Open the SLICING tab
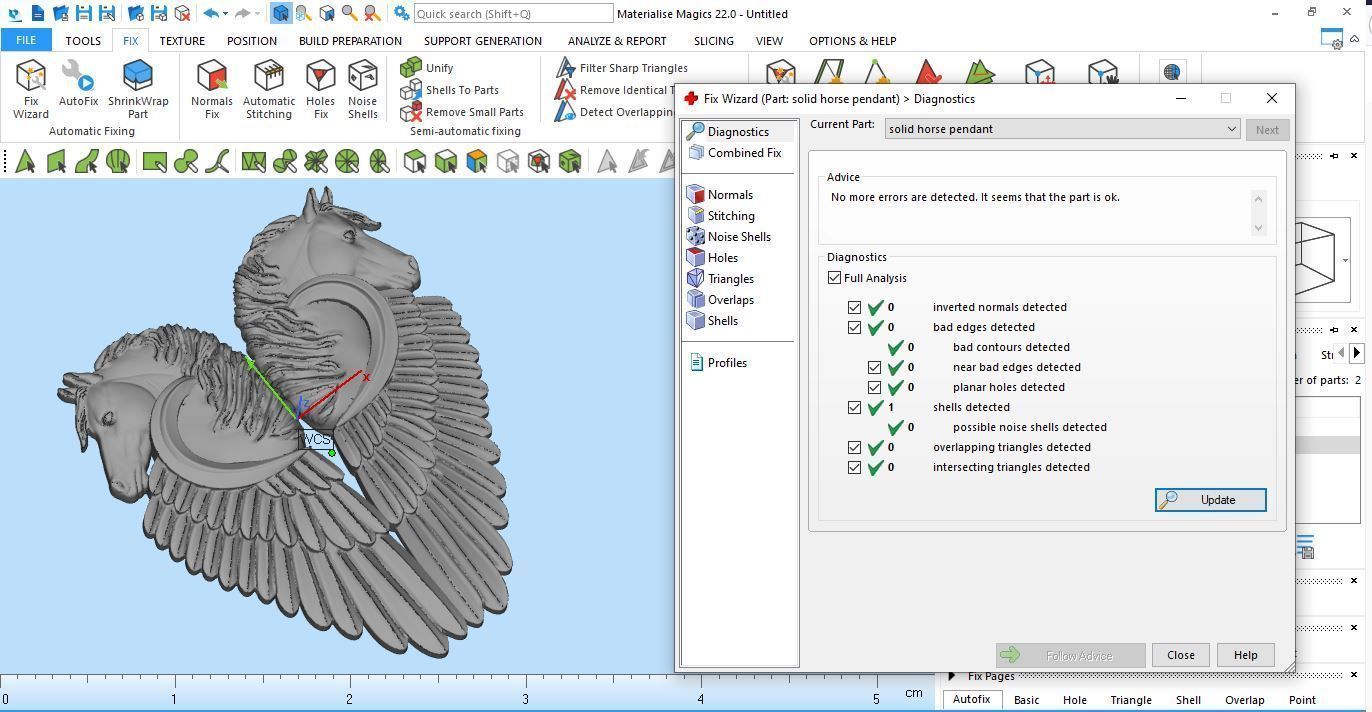This screenshot has width=1372, height=712. click(x=713, y=41)
